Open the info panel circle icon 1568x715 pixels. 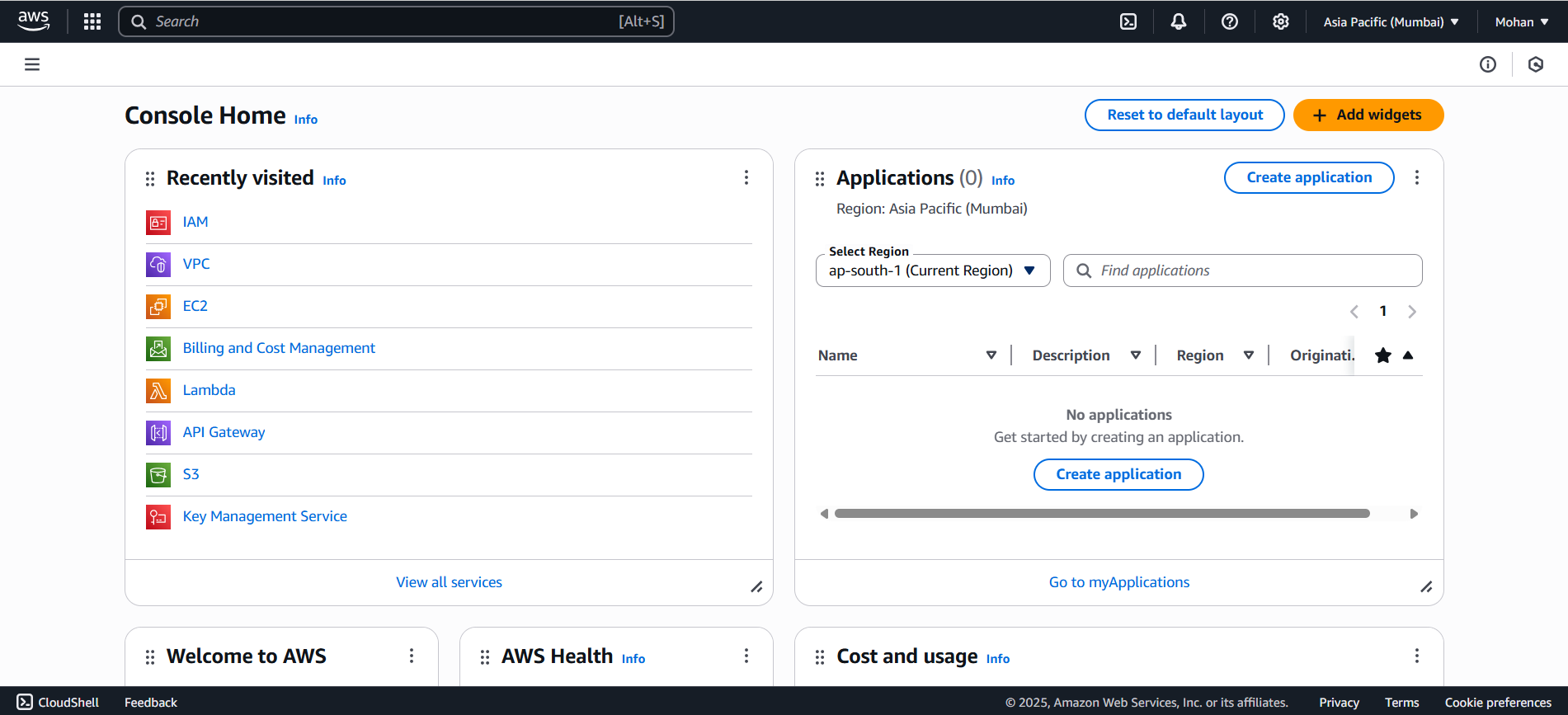coord(1488,64)
